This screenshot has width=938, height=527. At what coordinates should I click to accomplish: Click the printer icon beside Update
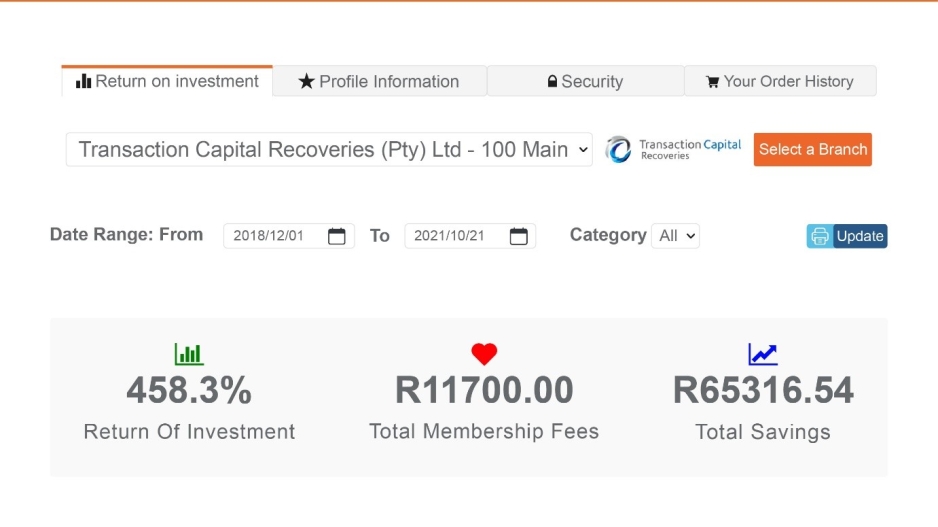(820, 236)
